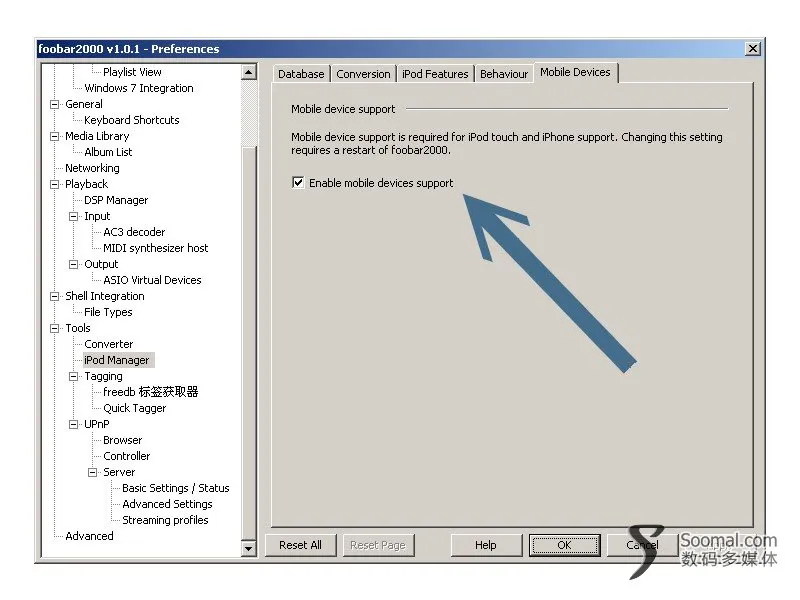Collapse the Input tree node
The height and width of the screenshot is (600, 800).
[x=73, y=216]
